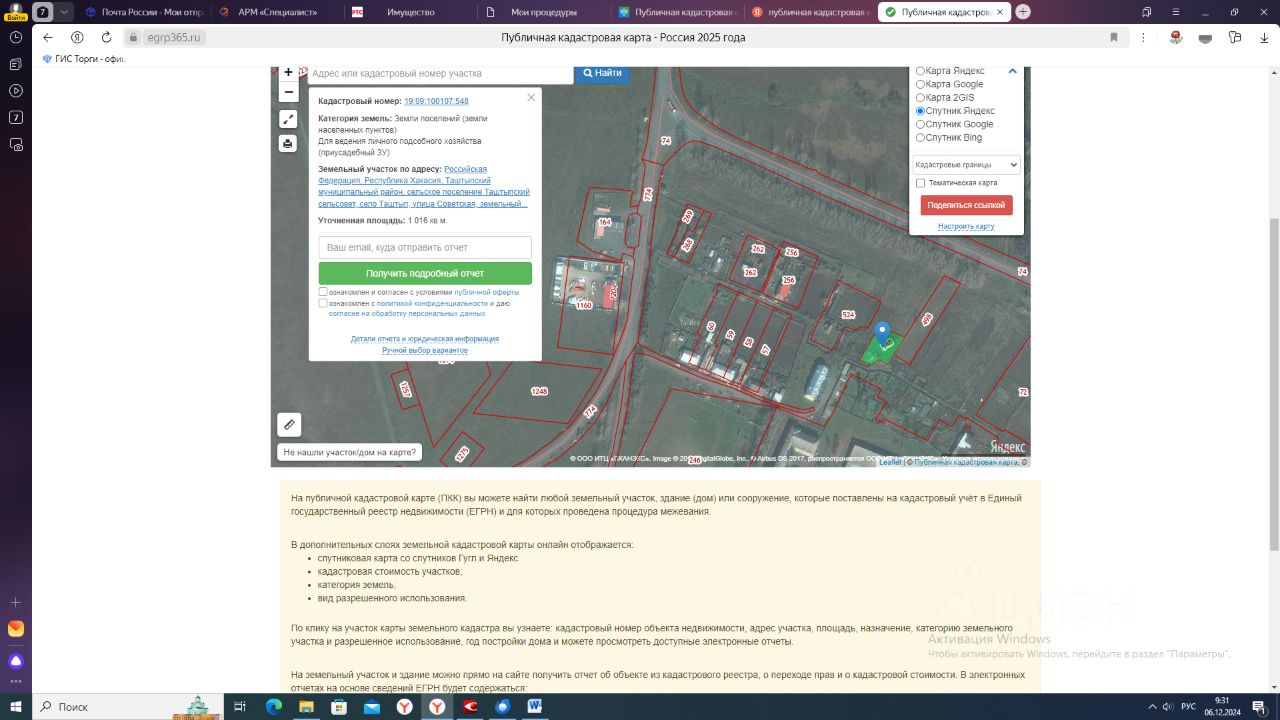Open Настроить карту link

[966, 226]
